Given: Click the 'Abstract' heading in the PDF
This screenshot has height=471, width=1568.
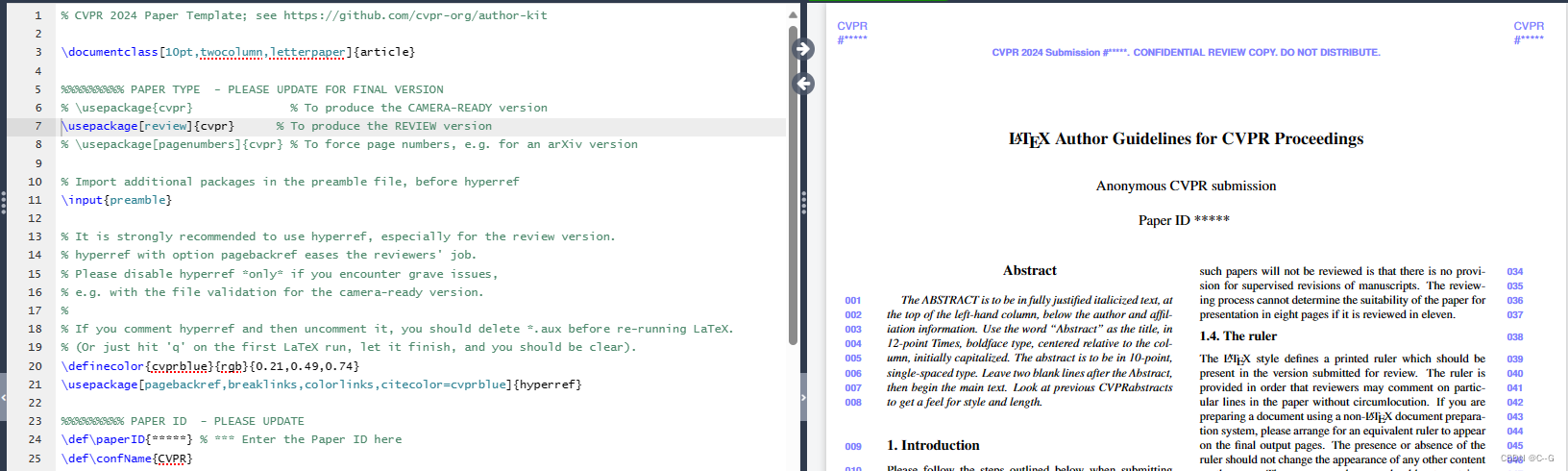Looking at the screenshot, I should point(1029,271).
